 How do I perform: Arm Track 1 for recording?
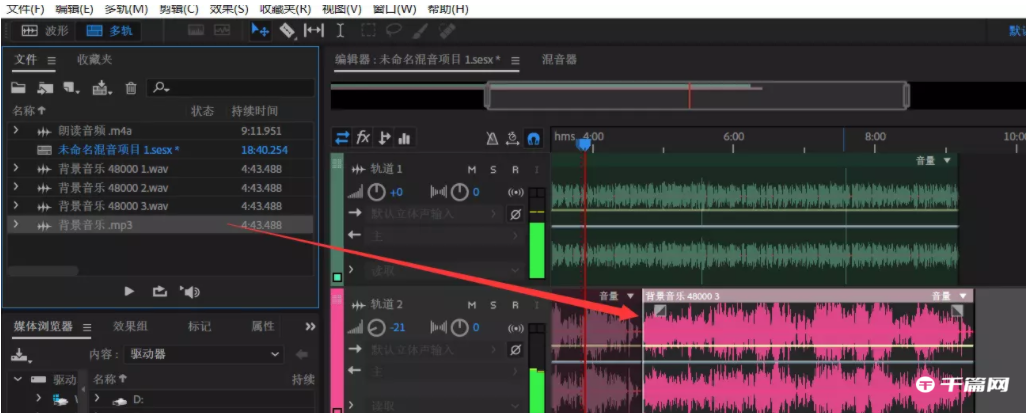point(515,170)
